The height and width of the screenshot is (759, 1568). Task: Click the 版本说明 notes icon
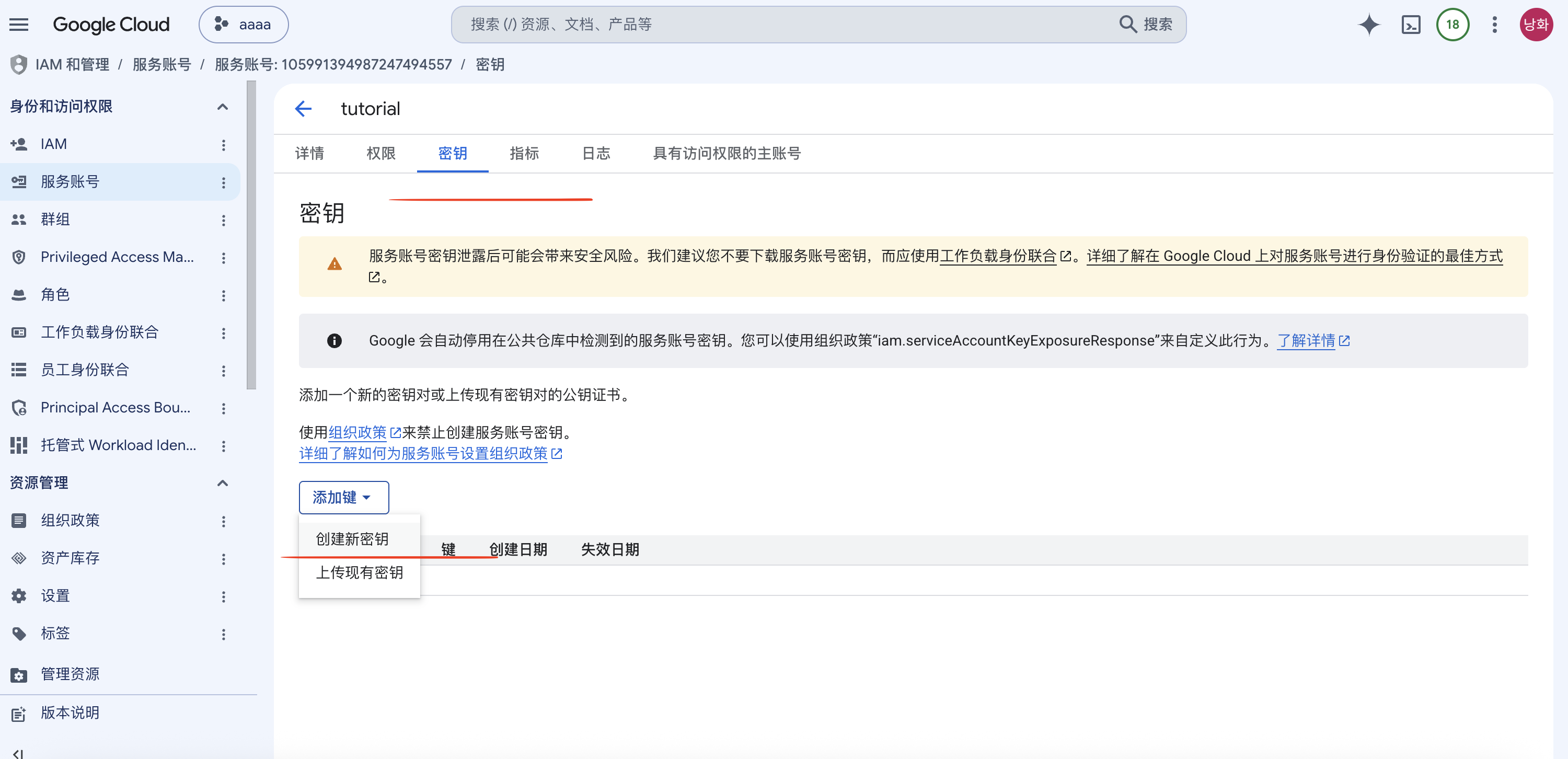coord(19,714)
